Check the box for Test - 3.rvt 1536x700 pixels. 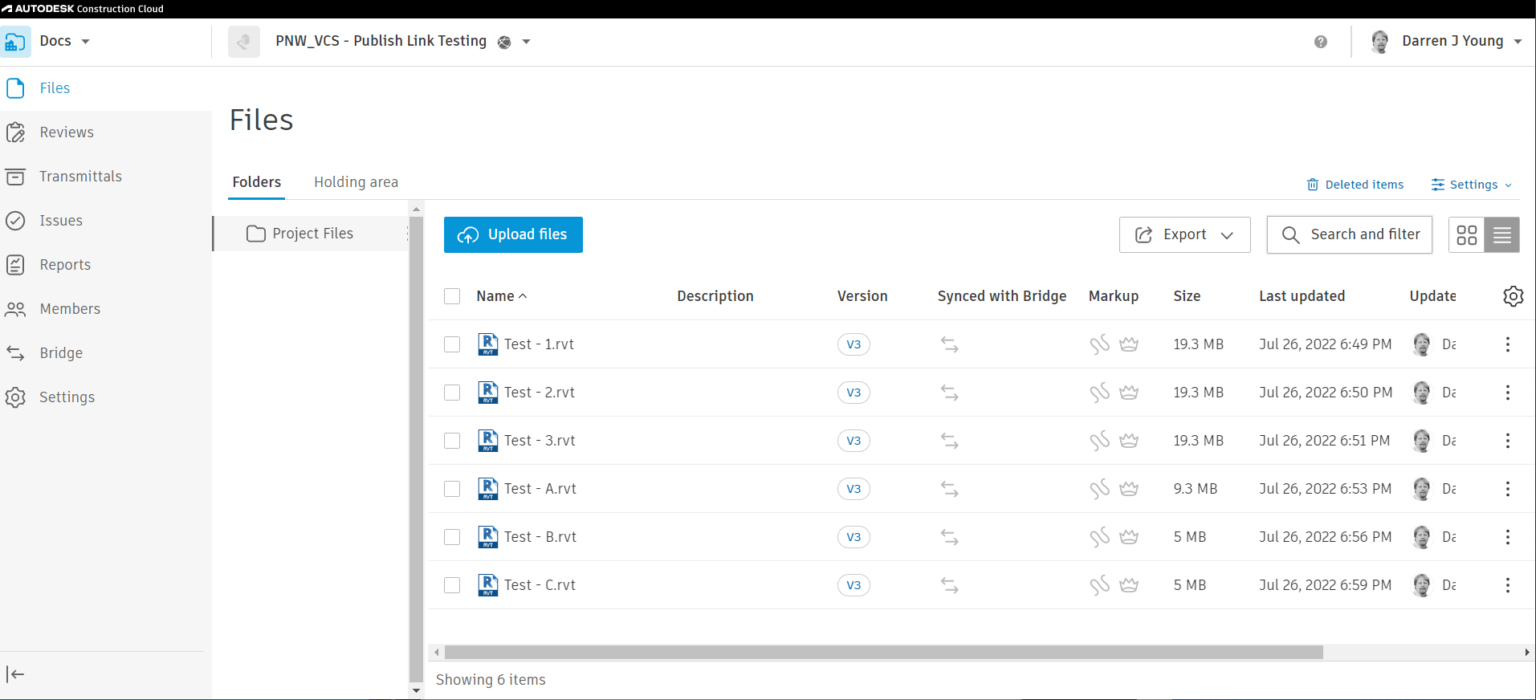tap(452, 441)
